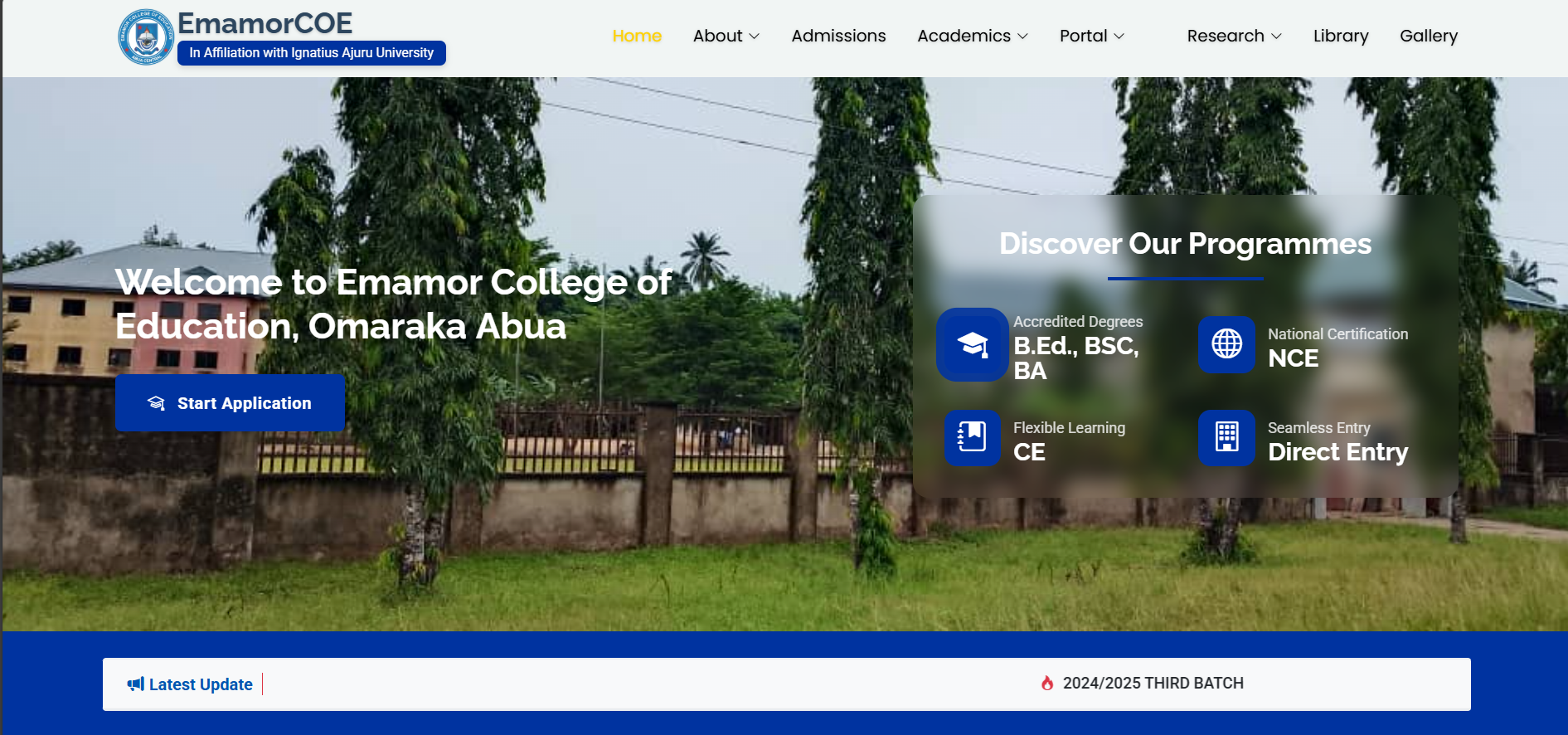Click the graduation cap Accredited Degrees icon

click(973, 344)
